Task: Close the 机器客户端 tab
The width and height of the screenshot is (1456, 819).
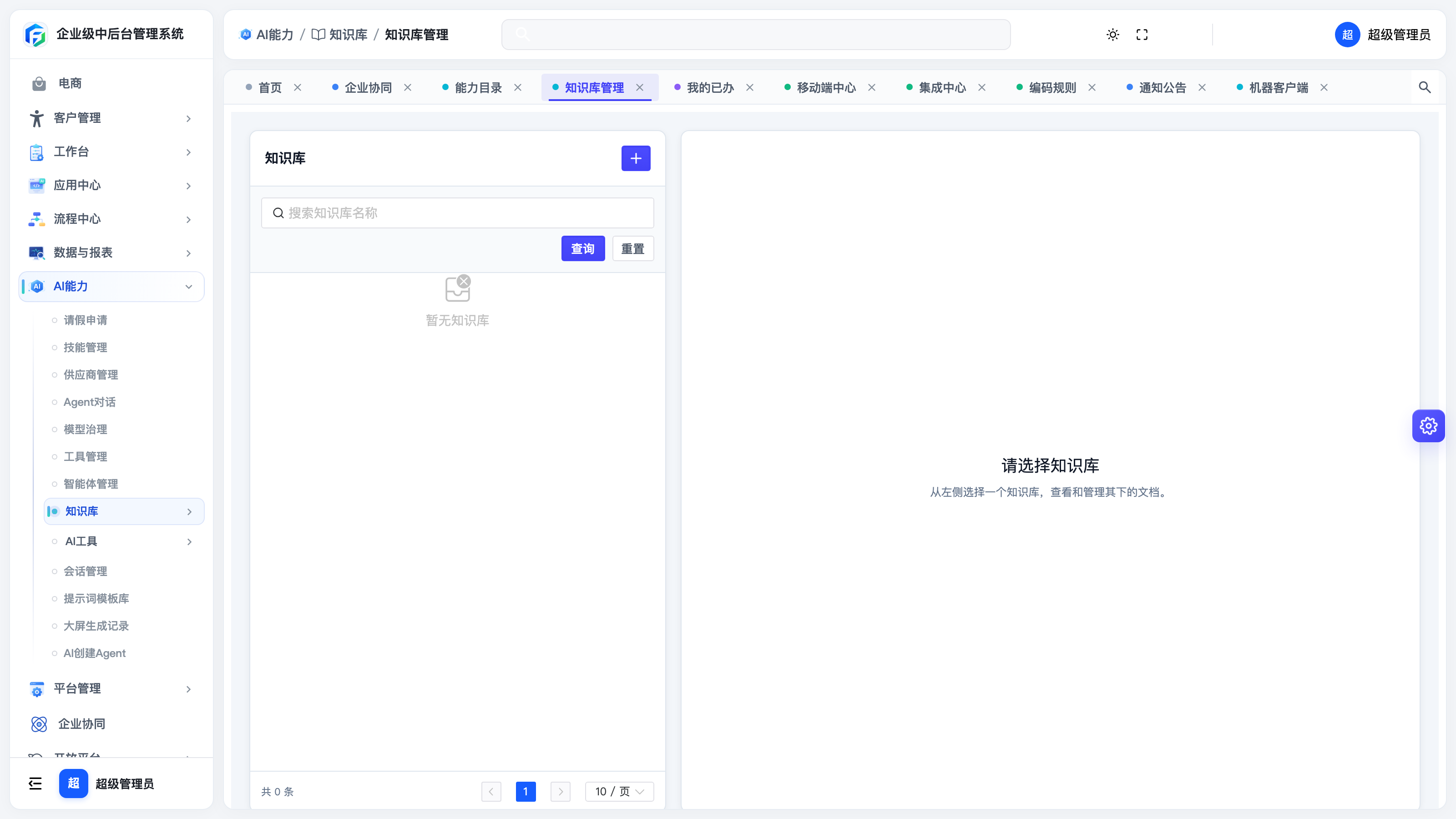Action: (1324, 88)
